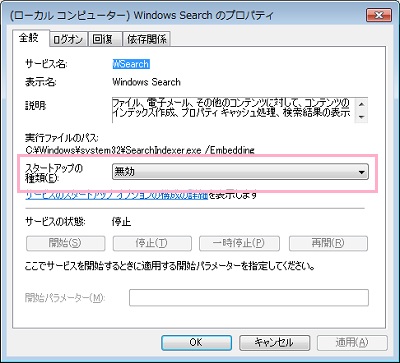Click the 適用(A) button
The width and height of the screenshot is (400, 363).
pos(352,342)
